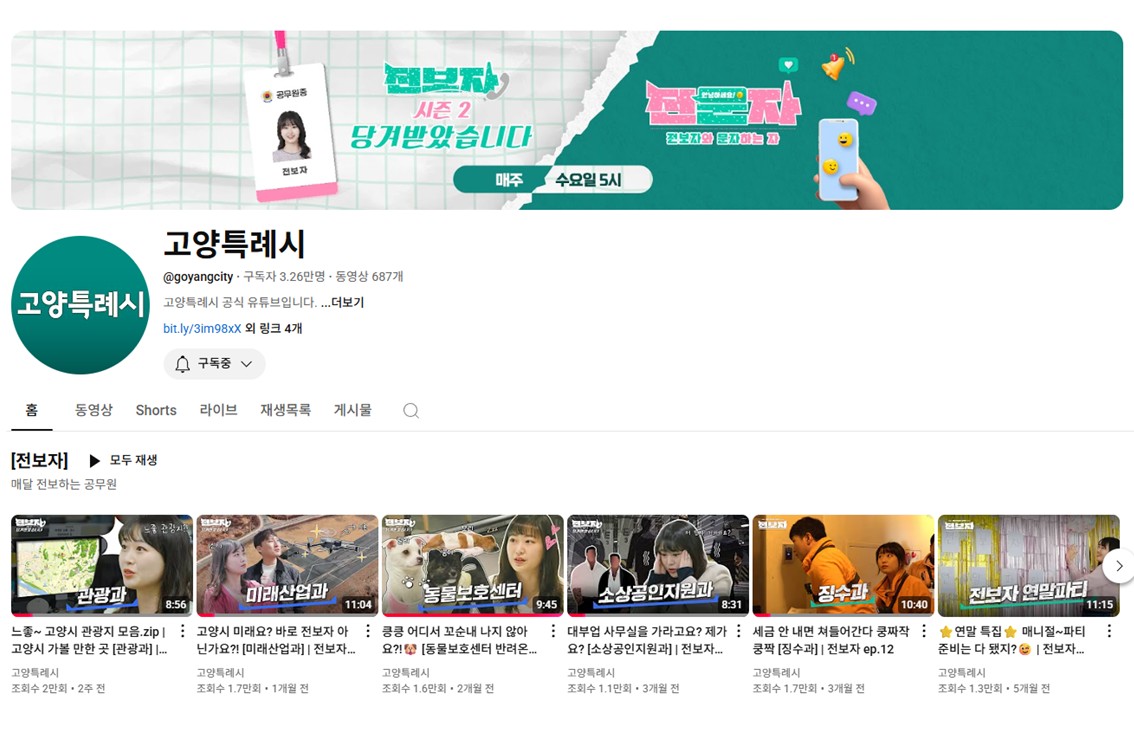Switch to the Shorts tab

pyautogui.click(x=156, y=410)
